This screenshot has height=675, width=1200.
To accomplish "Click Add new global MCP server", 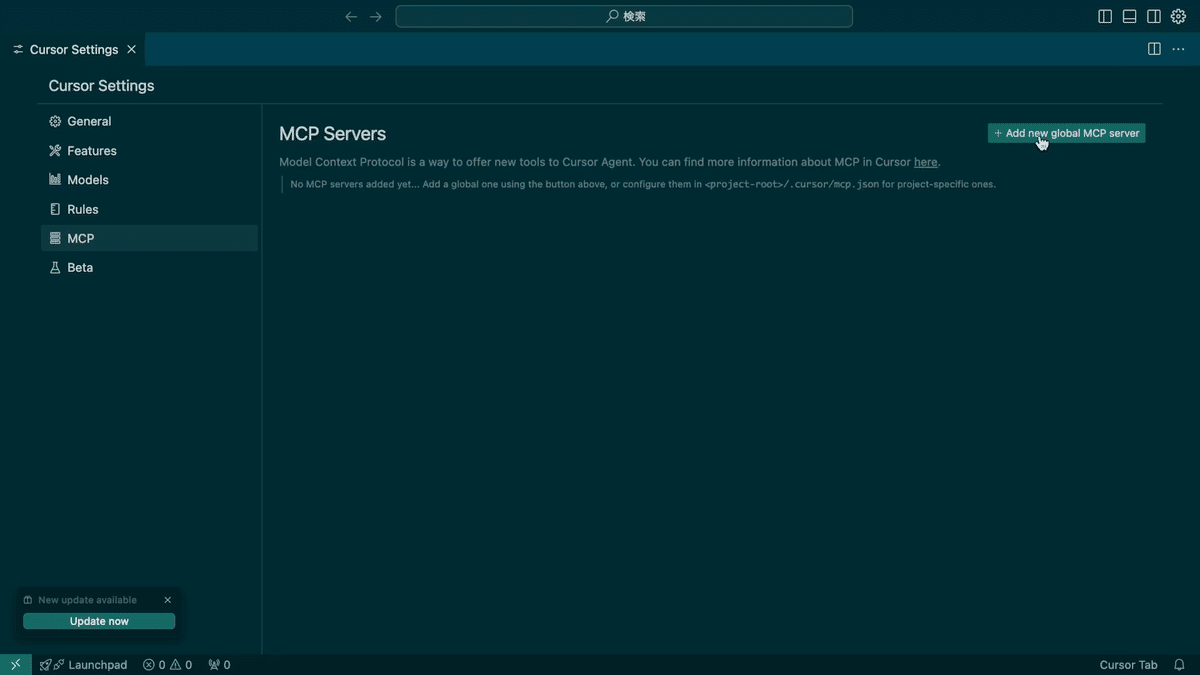I will (x=1066, y=132).
